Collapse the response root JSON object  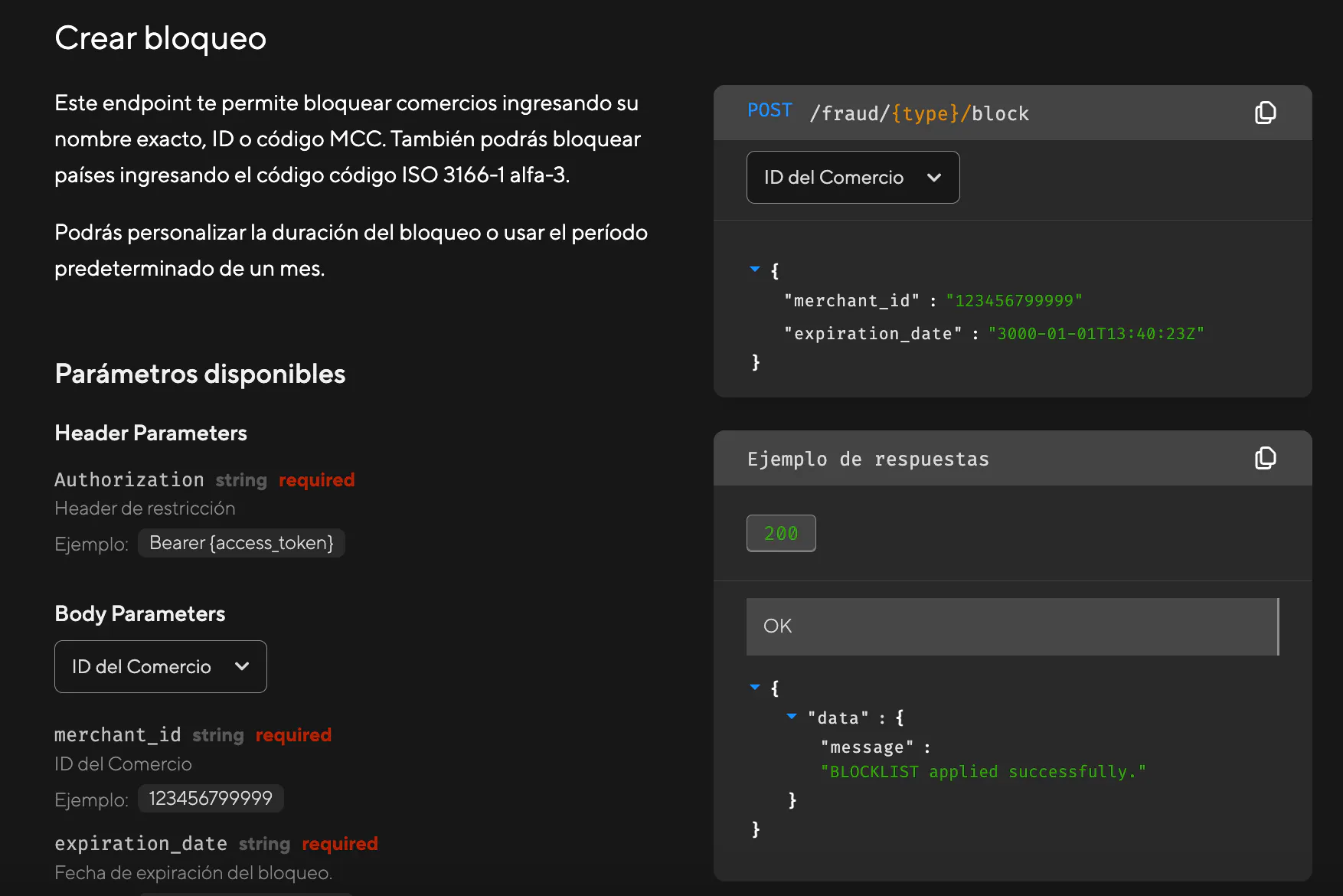tap(755, 688)
